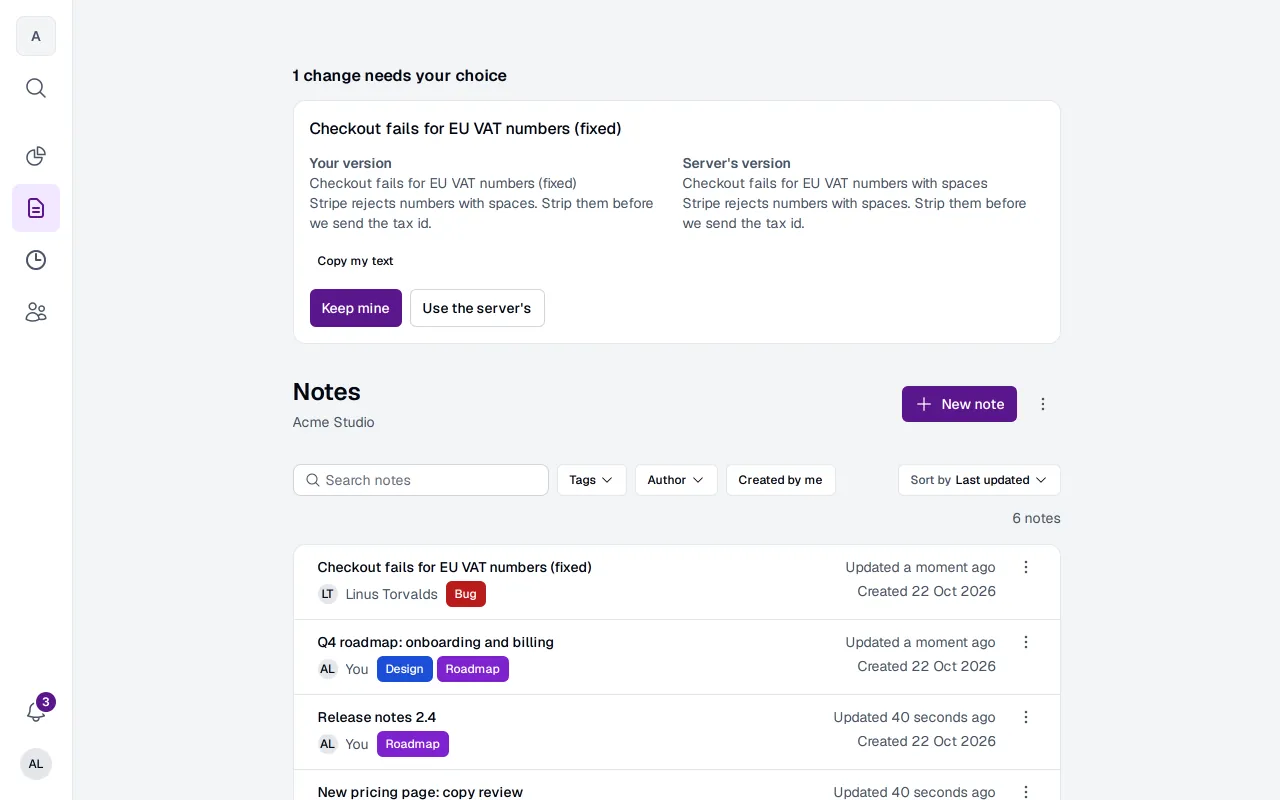Click the red Bug tag
The width and height of the screenshot is (1280, 800).
click(x=466, y=594)
